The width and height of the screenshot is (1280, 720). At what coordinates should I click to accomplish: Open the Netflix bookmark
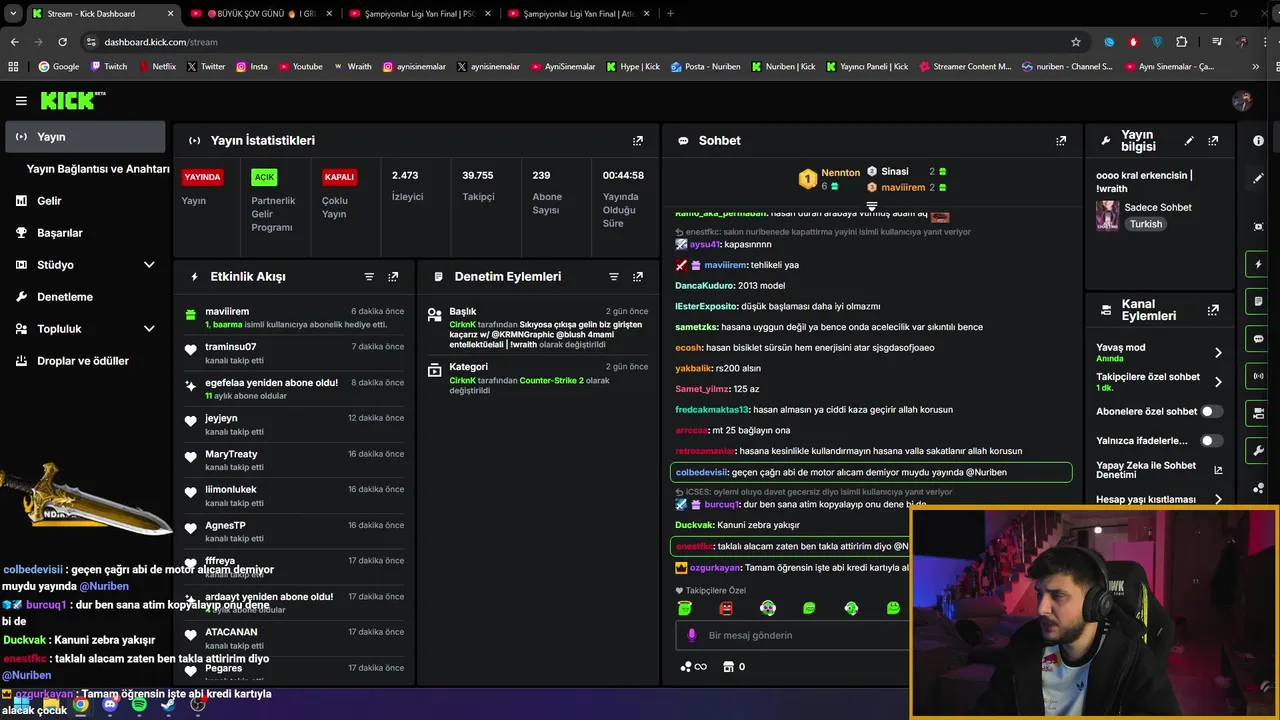click(x=157, y=66)
